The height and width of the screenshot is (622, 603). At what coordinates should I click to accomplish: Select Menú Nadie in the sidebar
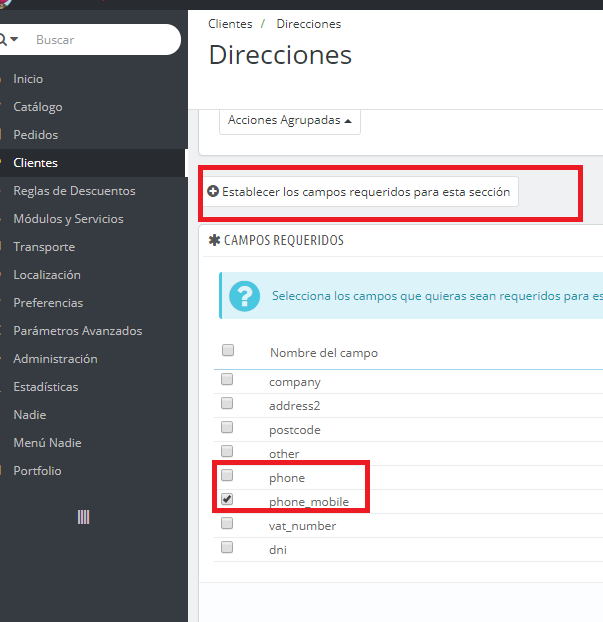[x=47, y=443]
